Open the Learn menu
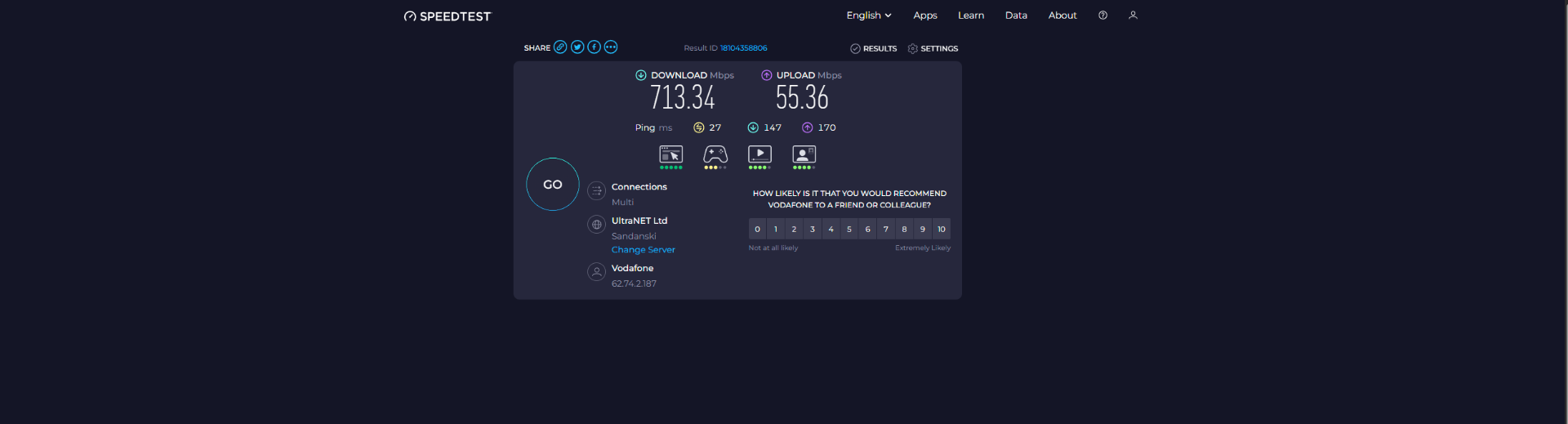The image size is (1568, 424). point(971,16)
